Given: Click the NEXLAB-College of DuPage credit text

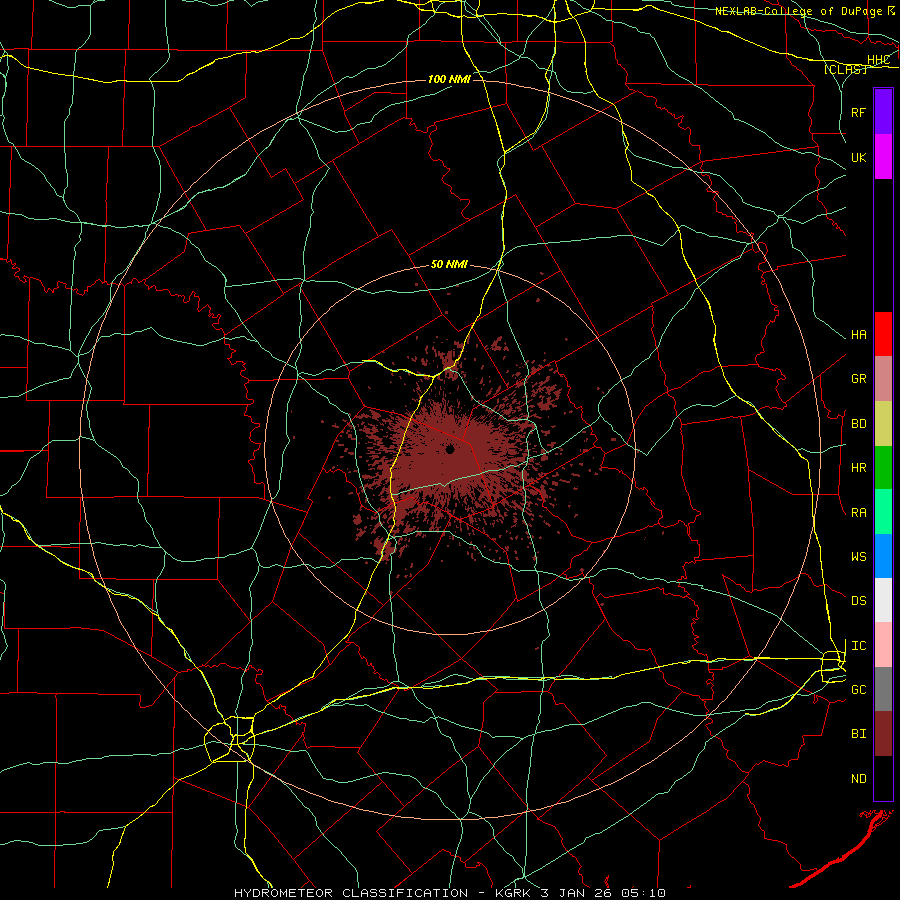Looking at the screenshot, I should click(x=798, y=11).
